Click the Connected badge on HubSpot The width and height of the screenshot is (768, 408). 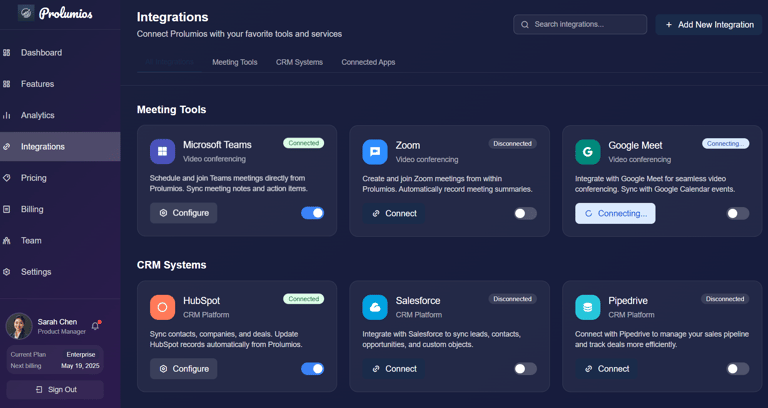coord(304,299)
